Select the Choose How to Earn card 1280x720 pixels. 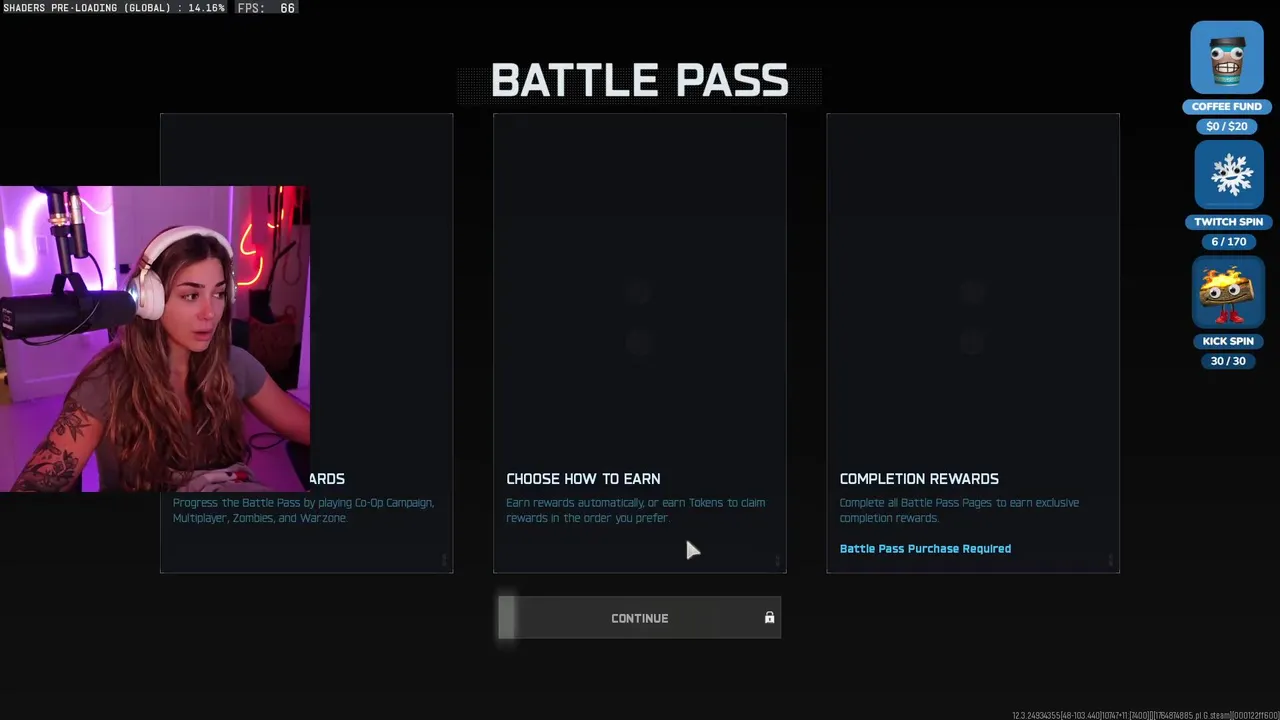click(640, 343)
